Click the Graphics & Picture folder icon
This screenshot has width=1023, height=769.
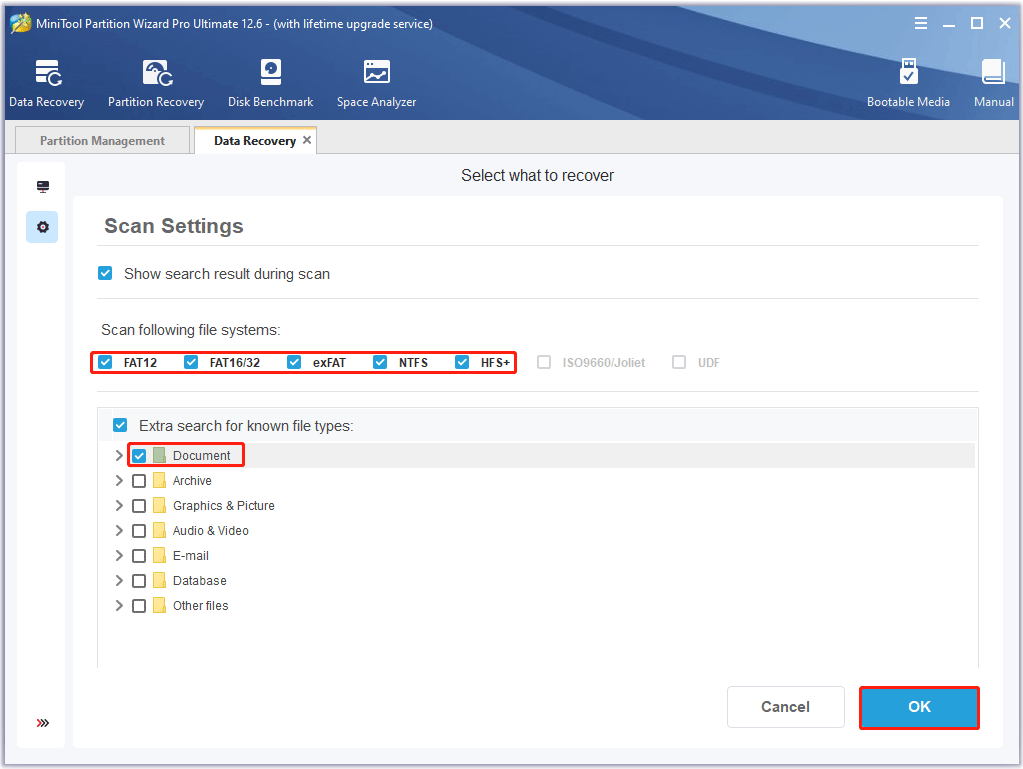(x=159, y=505)
